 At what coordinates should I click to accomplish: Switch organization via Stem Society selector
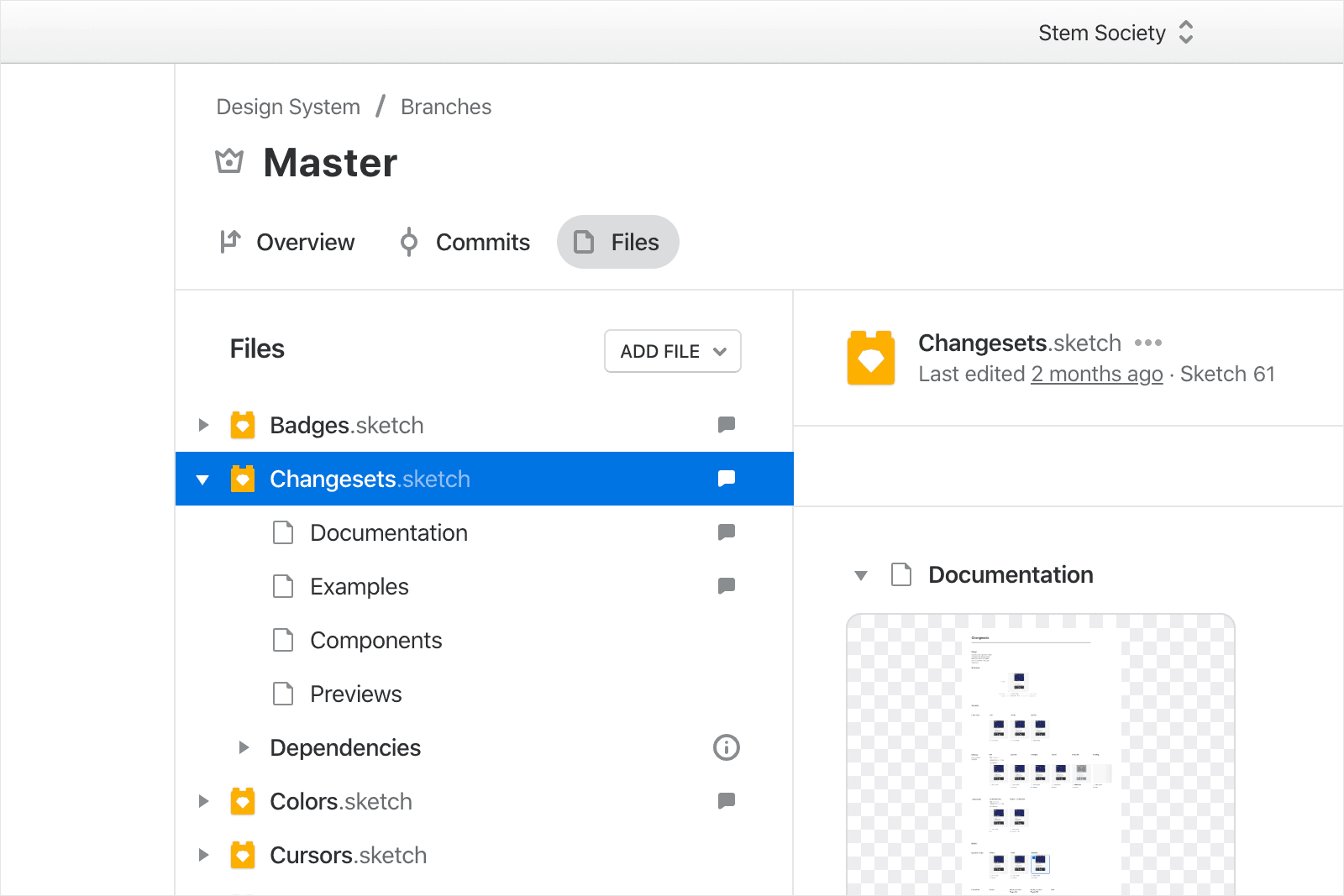pos(1116,33)
